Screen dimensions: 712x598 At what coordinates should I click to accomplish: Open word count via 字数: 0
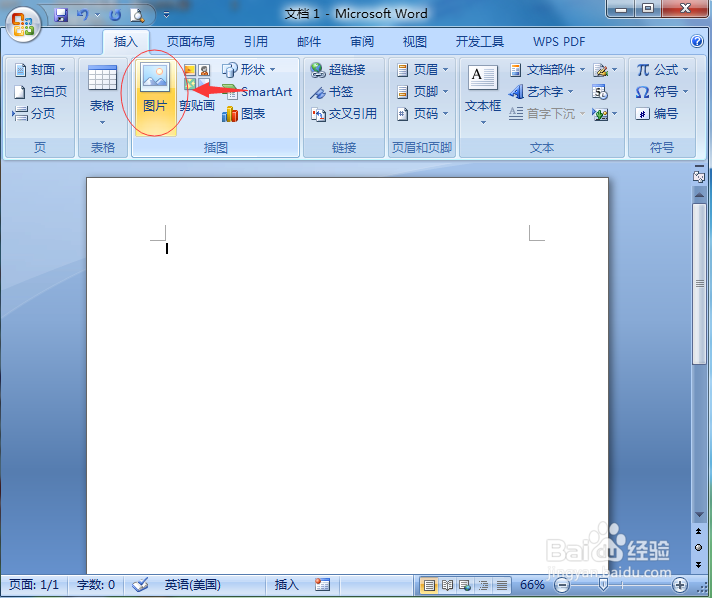(x=96, y=585)
